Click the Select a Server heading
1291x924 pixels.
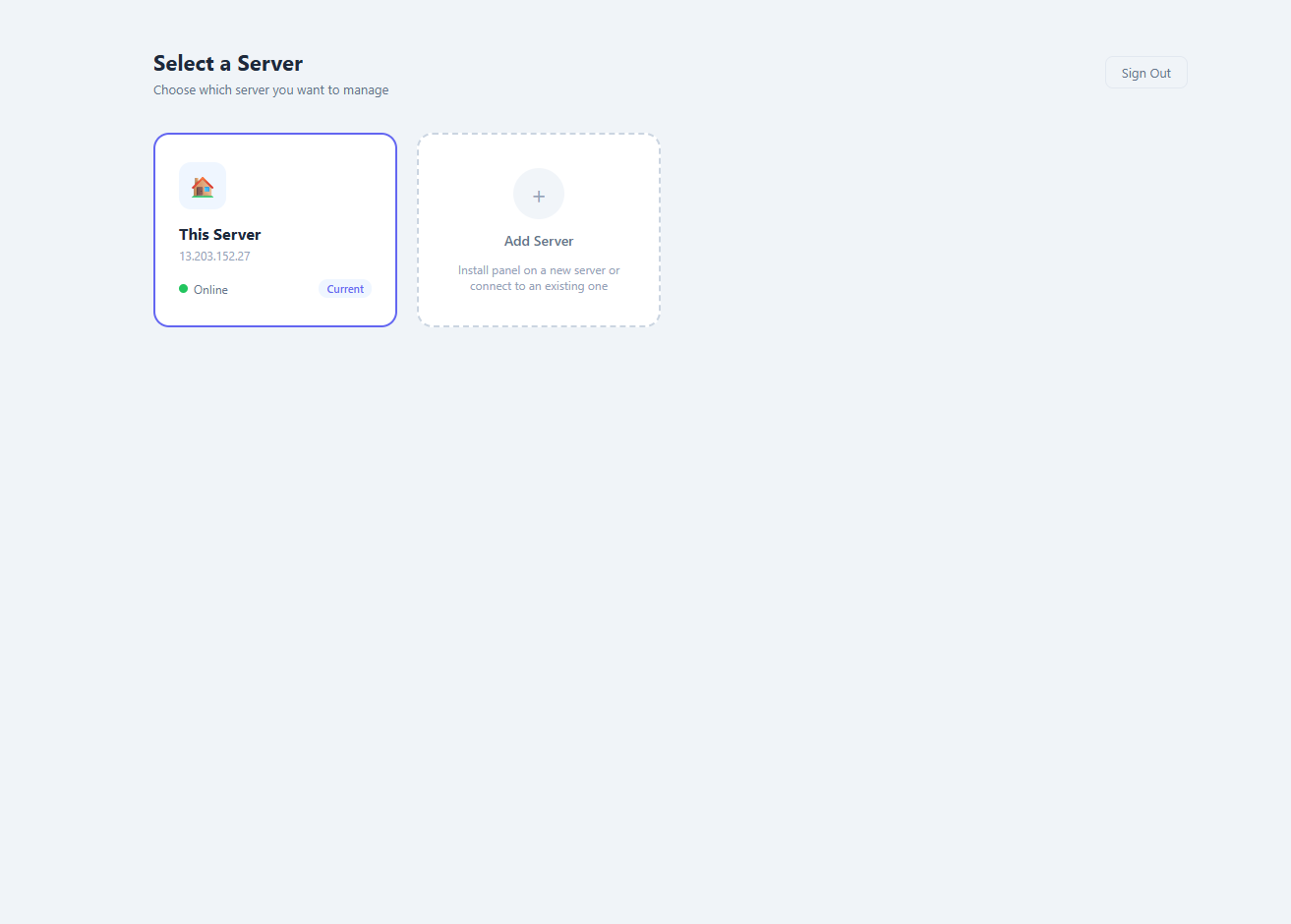click(x=228, y=64)
